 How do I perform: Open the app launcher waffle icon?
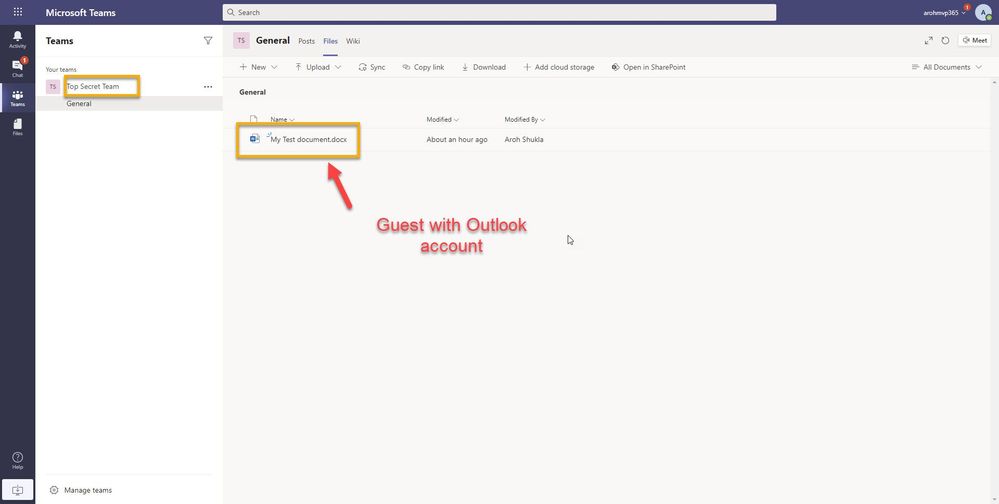[18, 12]
